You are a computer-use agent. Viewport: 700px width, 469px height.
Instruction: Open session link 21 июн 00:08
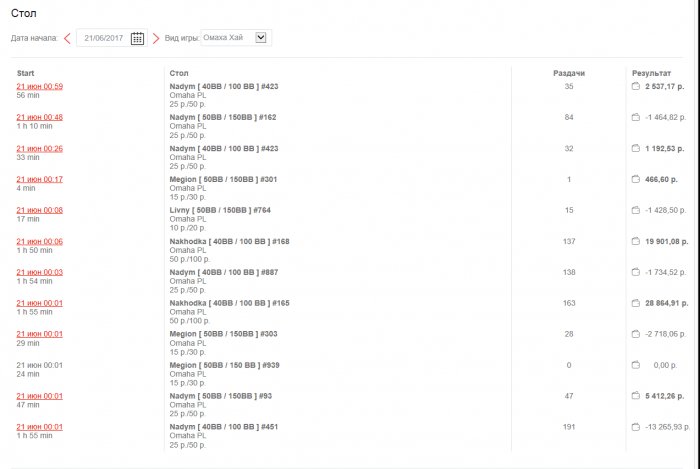click(40, 210)
